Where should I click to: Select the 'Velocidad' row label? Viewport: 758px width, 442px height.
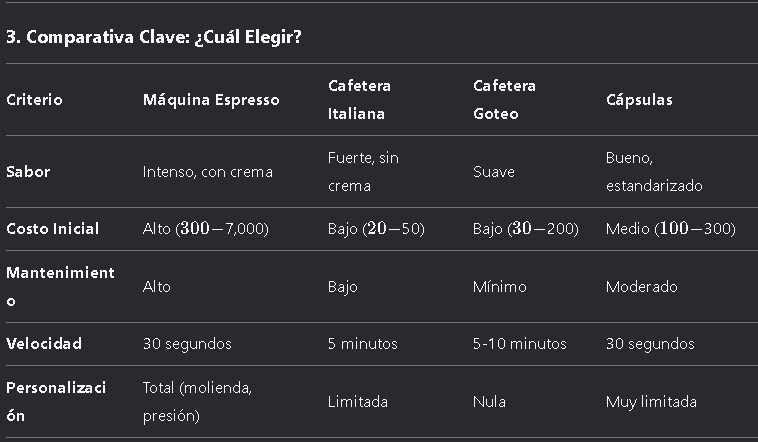pyautogui.click(x=44, y=344)
